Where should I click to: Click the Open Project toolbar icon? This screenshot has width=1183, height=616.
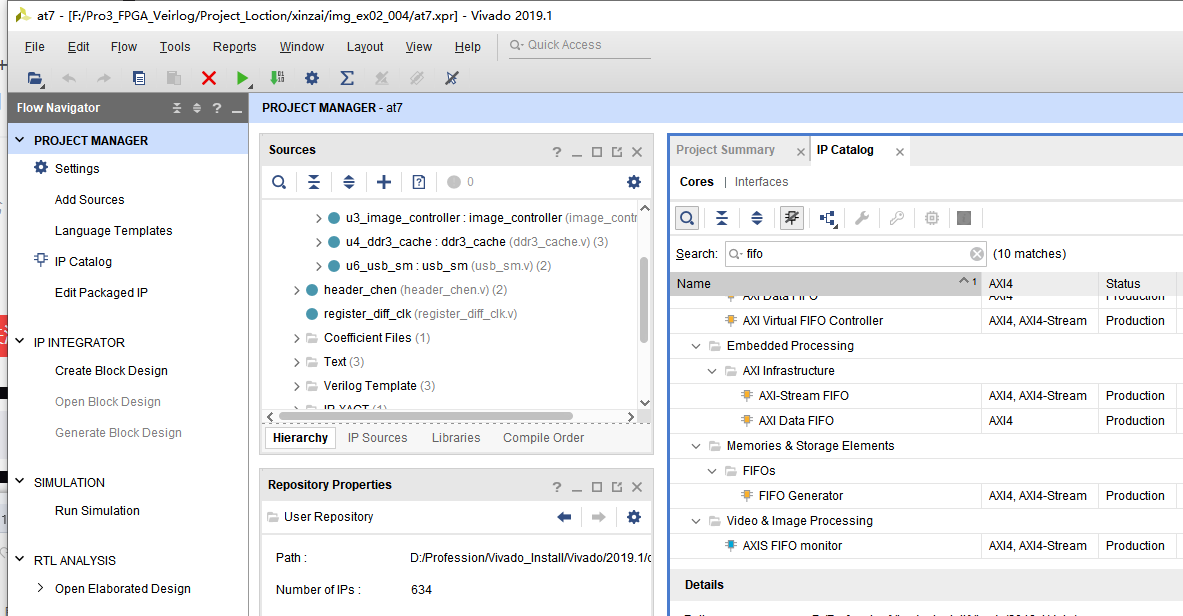tap(35, 78)
